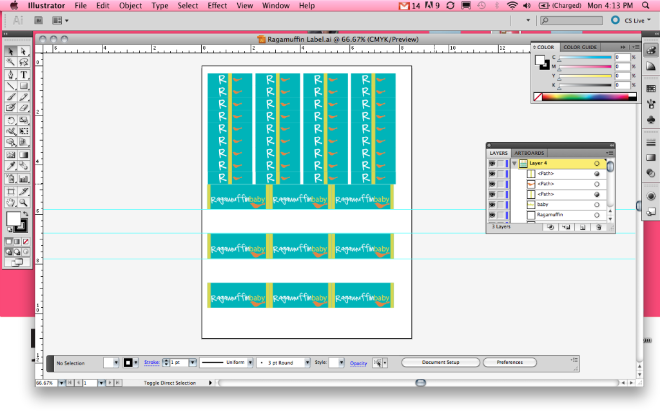Viewport: 660px width, 413px height.
Task: Click the Stroke link in control bar
Action: click(152, 362)
